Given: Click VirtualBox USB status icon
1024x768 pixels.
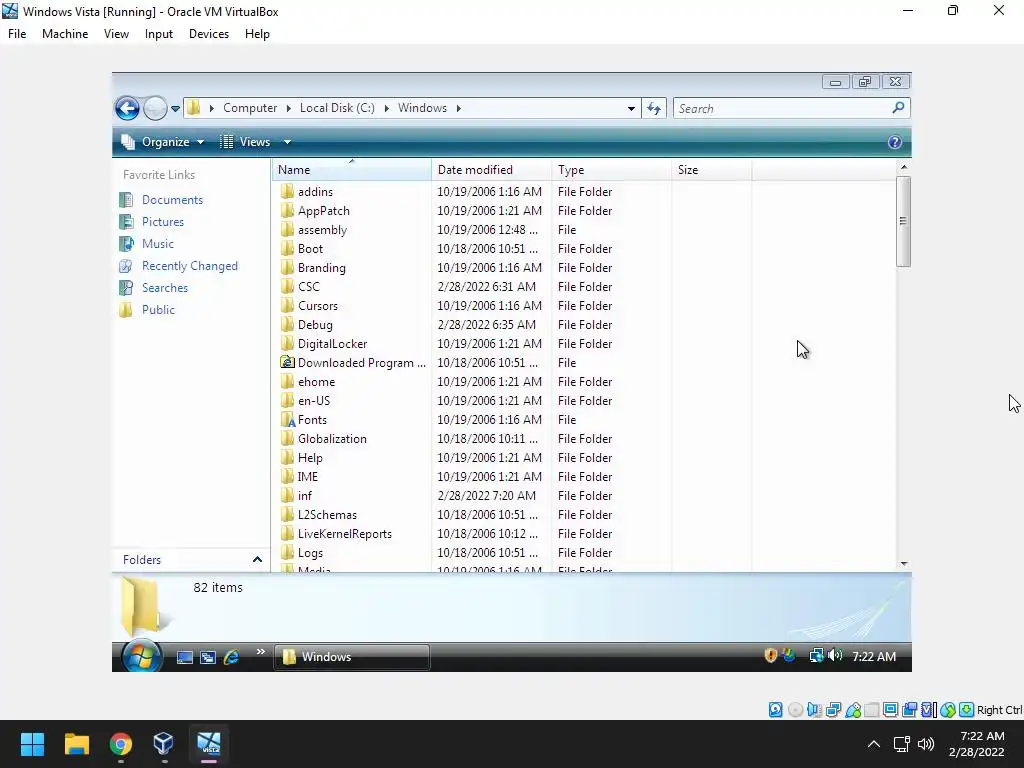Looking at the screenshot, I should pos(853,710).
